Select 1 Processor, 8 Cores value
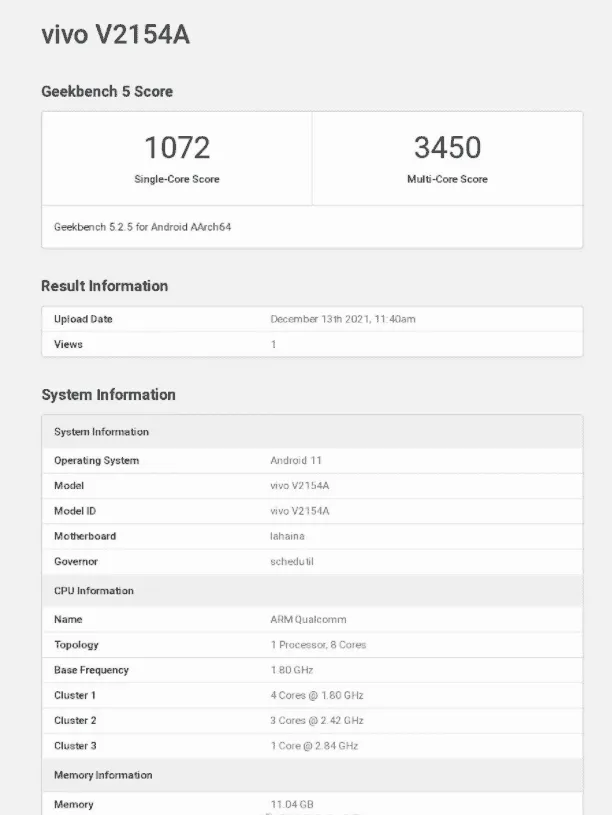The image size is (612, 815). (318, 645)
